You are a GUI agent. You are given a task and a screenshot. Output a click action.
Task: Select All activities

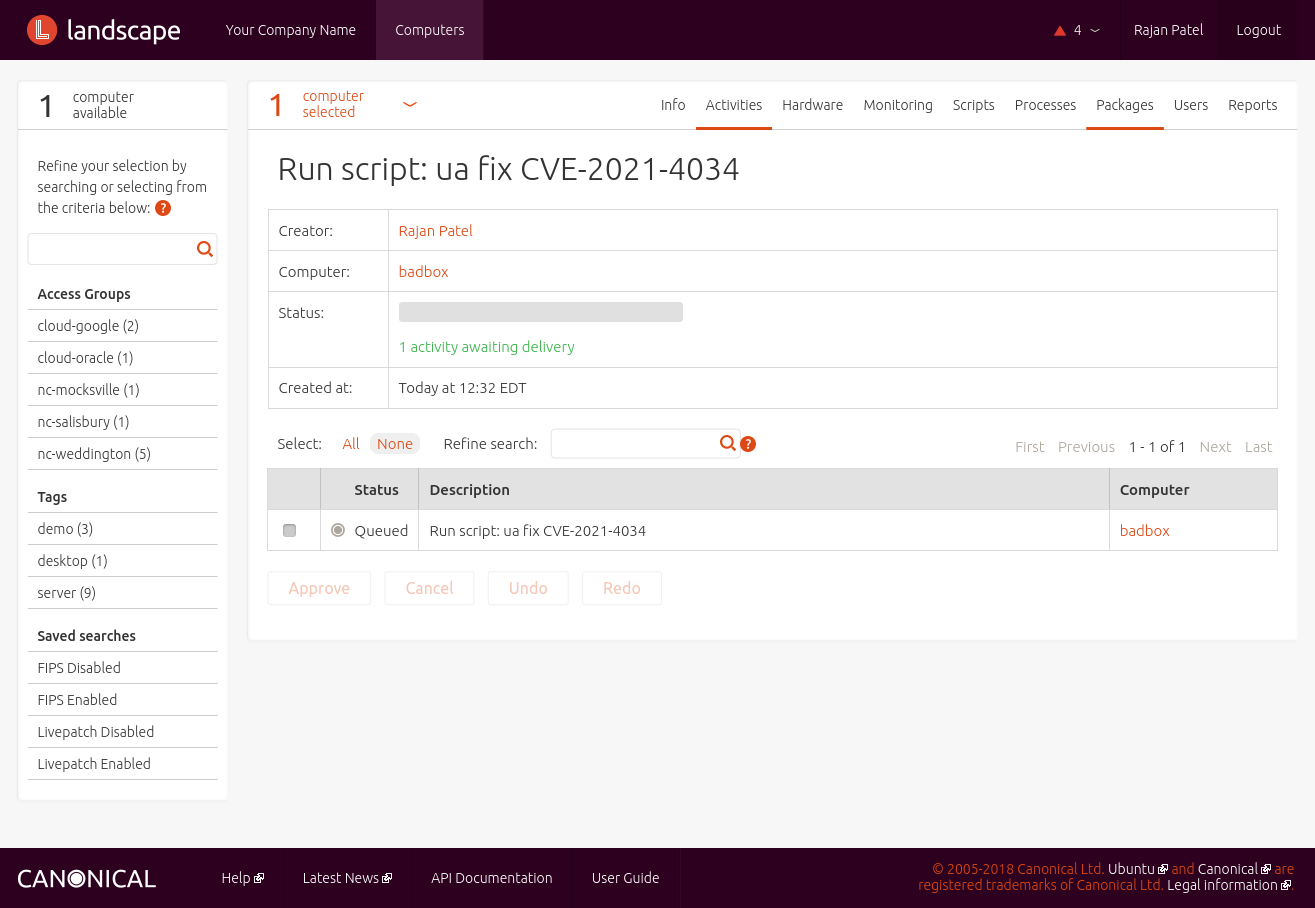tap(351, 444)
